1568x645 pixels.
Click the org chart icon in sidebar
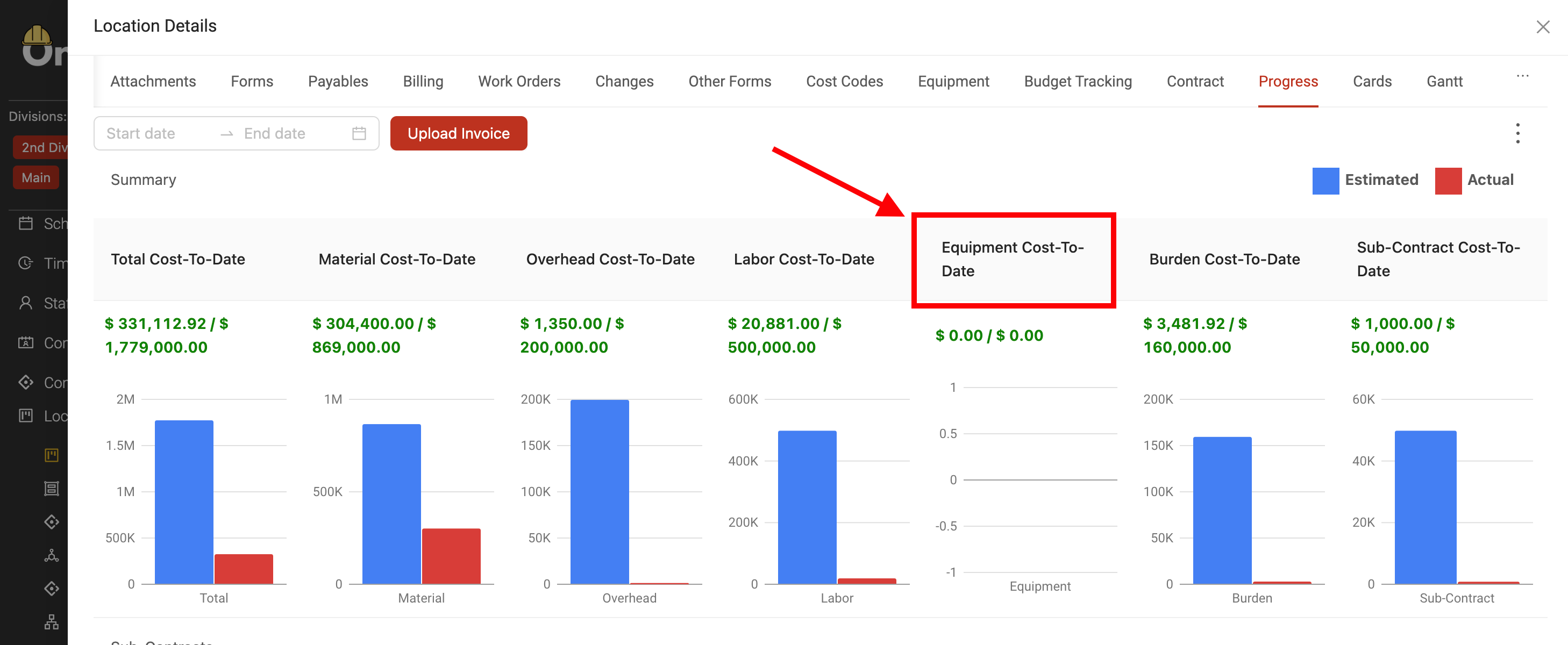click(x=52, y=622)
